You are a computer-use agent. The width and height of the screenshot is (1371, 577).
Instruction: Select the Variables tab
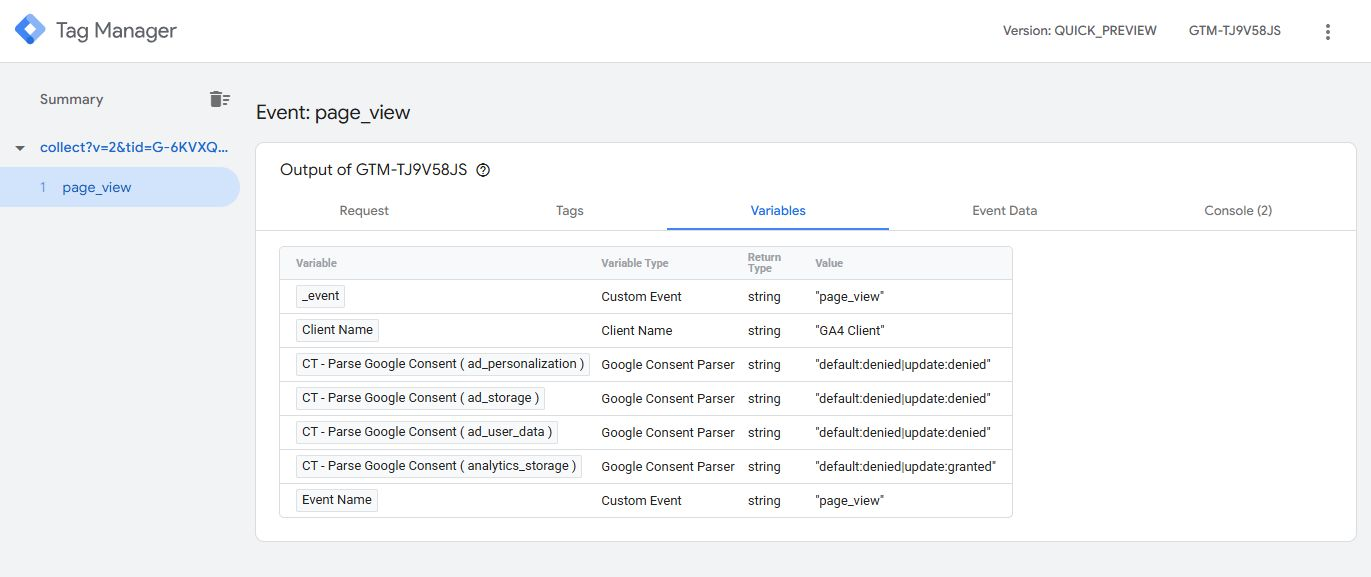[778, 211]
